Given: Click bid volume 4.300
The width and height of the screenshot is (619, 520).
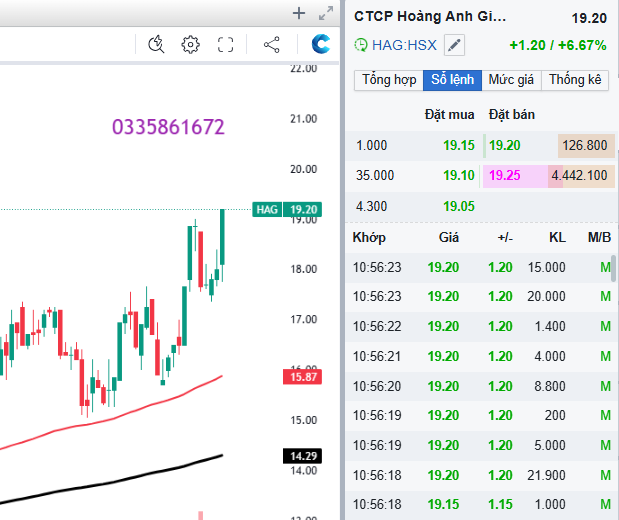Looking at the screenshot, I should (371, 206).
